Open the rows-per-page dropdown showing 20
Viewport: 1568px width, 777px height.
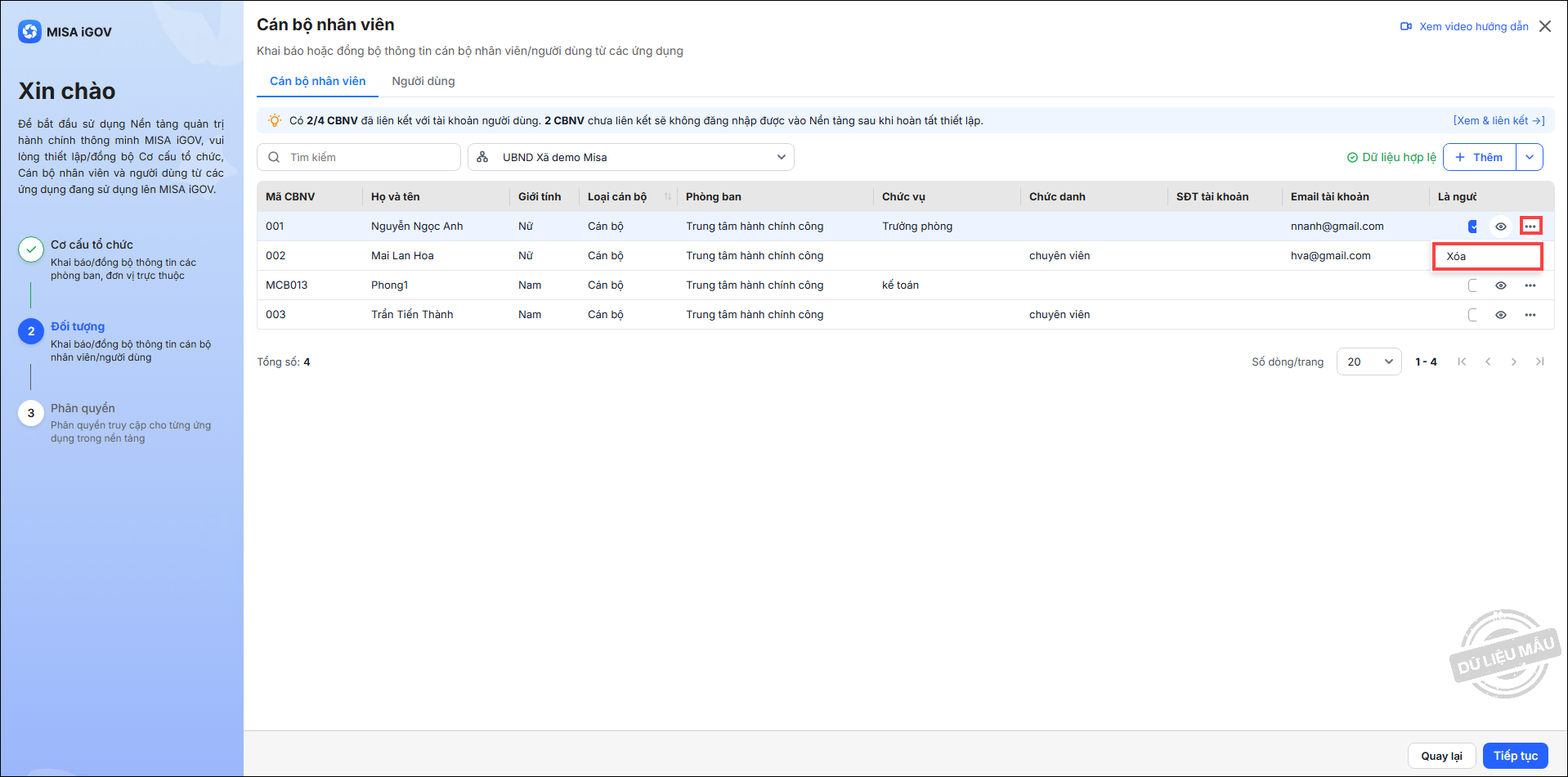1369,362
